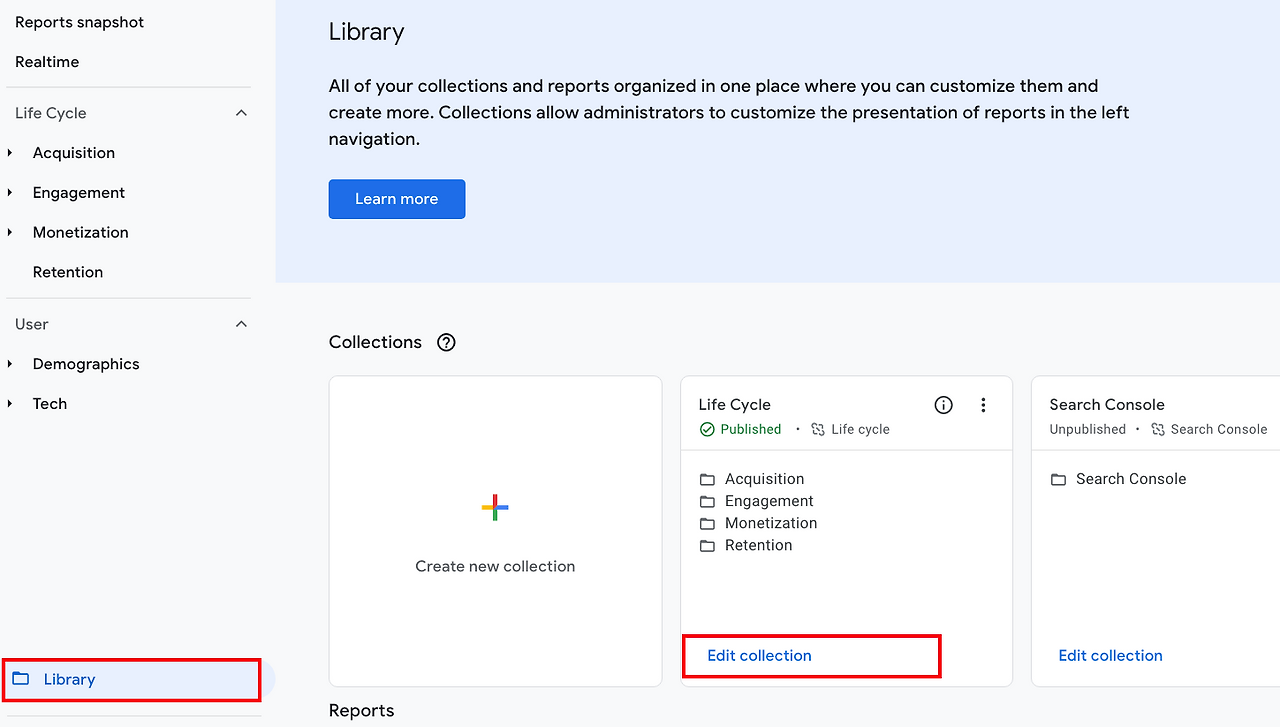The width and height of the screenshot is (1280, 727).
Task: Open the Library folder icon in sidebar
Action: click(x=20, y=679)
